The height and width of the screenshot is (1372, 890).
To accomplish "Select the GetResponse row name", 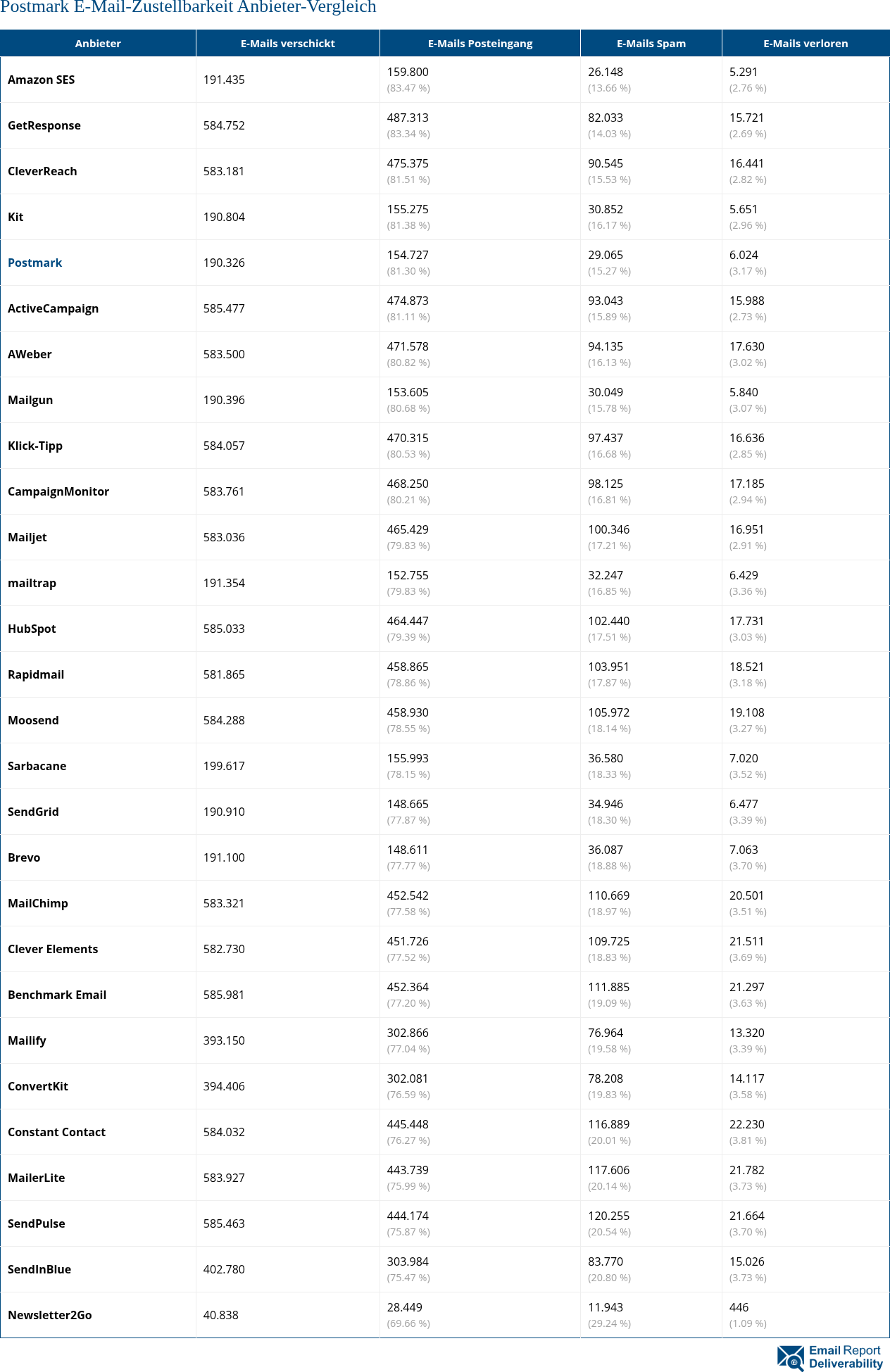I will tap(44, 125).
